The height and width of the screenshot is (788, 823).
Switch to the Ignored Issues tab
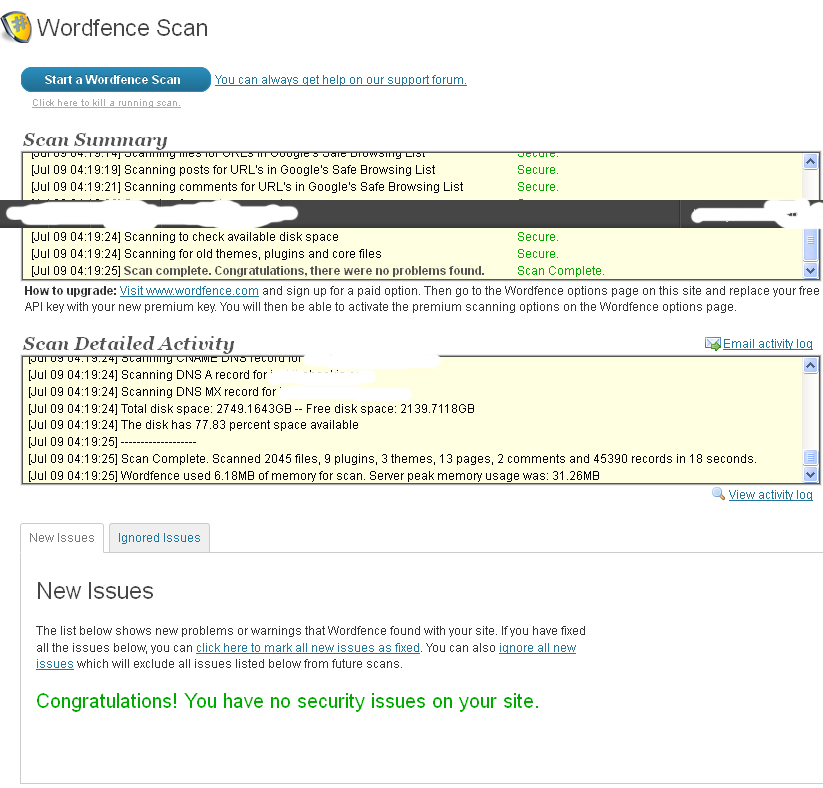pyautogui.click(x=158, y=537)
